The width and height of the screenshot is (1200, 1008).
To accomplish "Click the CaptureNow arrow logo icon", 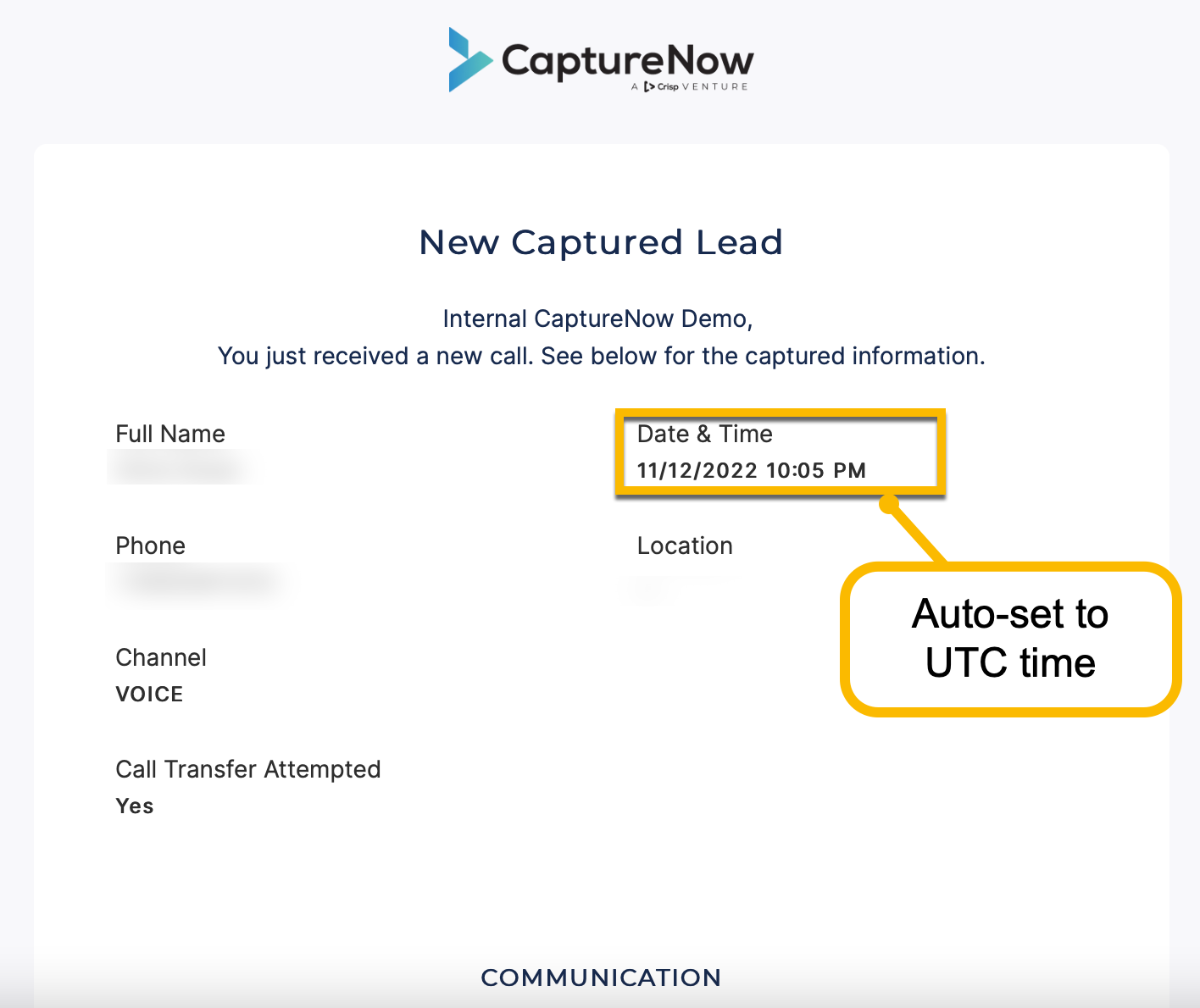I will (469, 59).
